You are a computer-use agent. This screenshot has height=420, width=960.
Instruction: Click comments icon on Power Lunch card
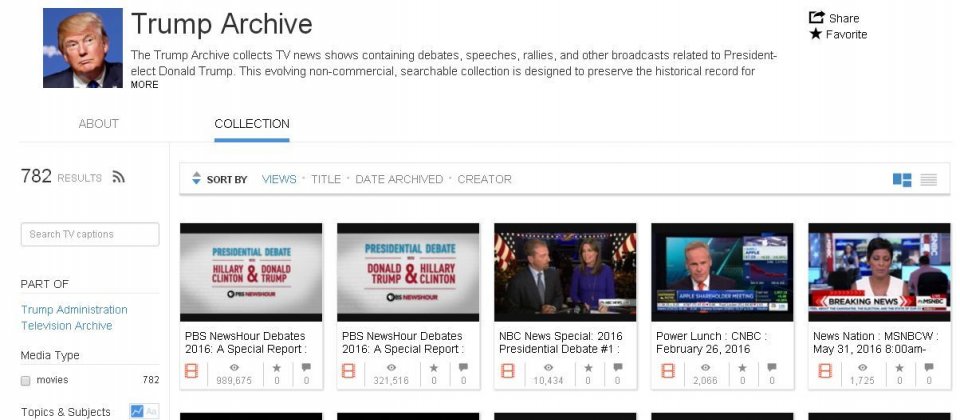pyautogui.click(x=772, y=367)
